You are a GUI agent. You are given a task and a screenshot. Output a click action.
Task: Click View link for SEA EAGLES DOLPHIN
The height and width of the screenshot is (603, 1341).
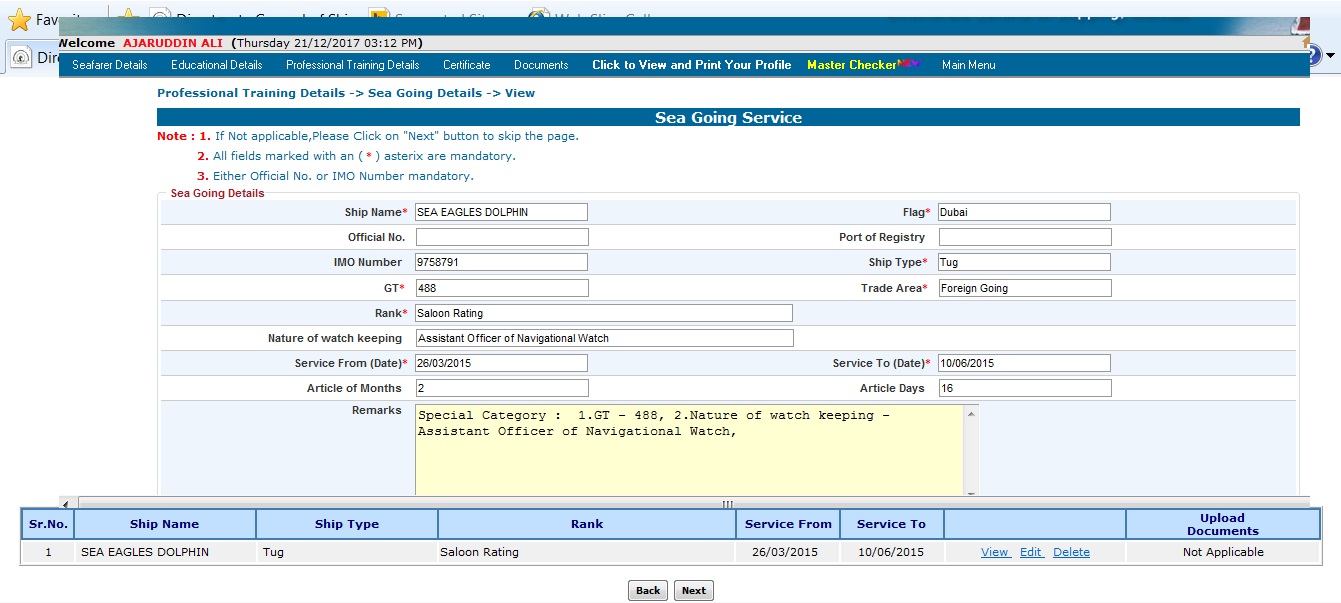coord(994,552)
